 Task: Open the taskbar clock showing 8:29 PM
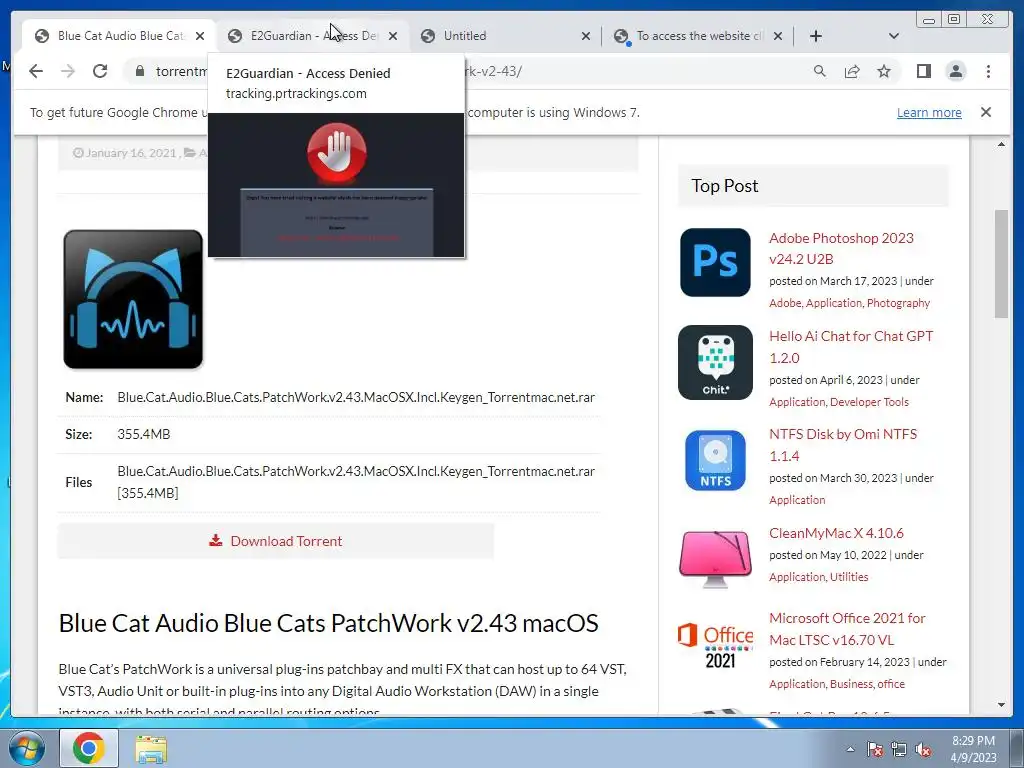click(x=973, y=748)
